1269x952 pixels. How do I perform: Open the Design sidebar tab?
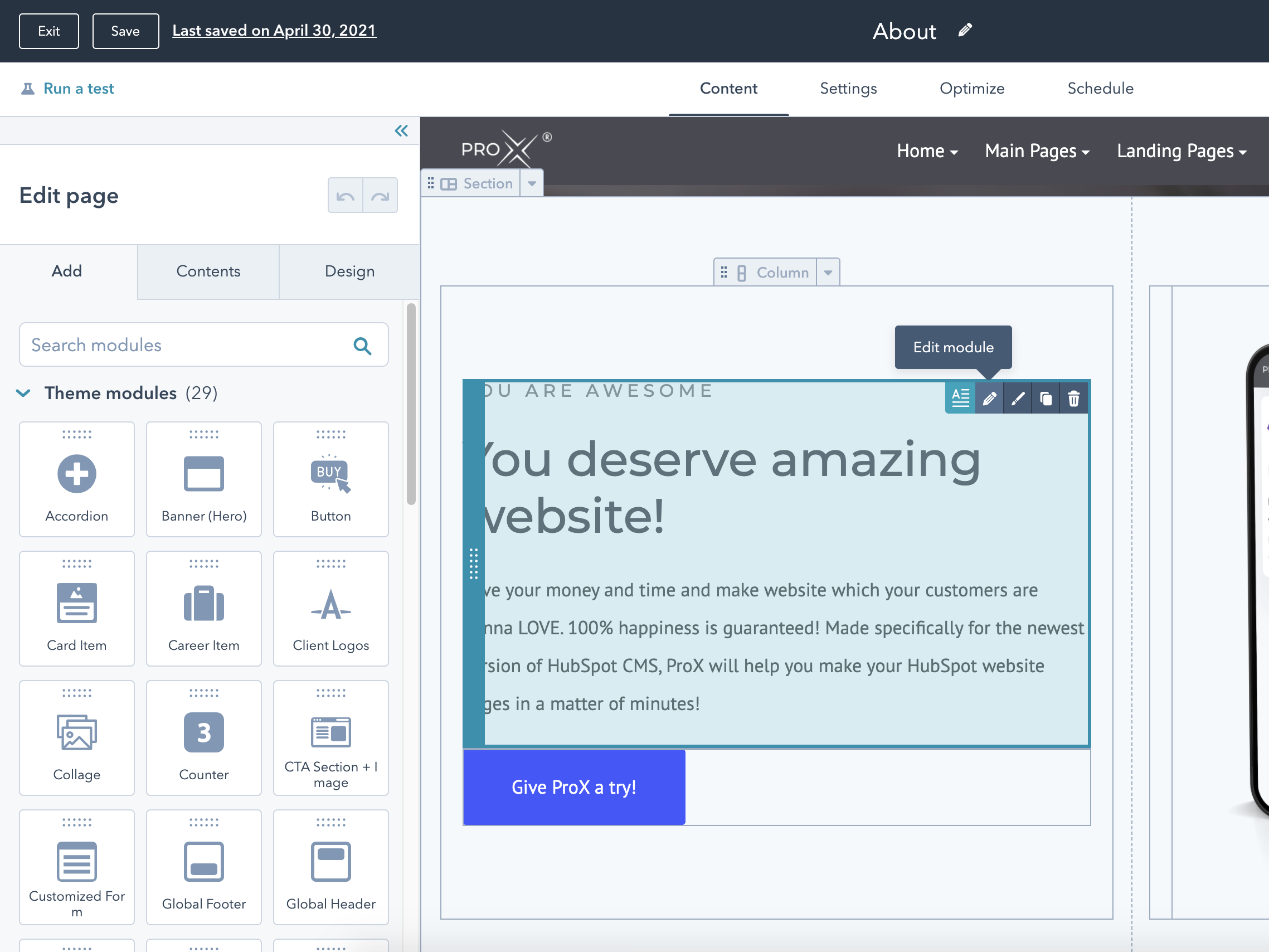pos(349,271)
